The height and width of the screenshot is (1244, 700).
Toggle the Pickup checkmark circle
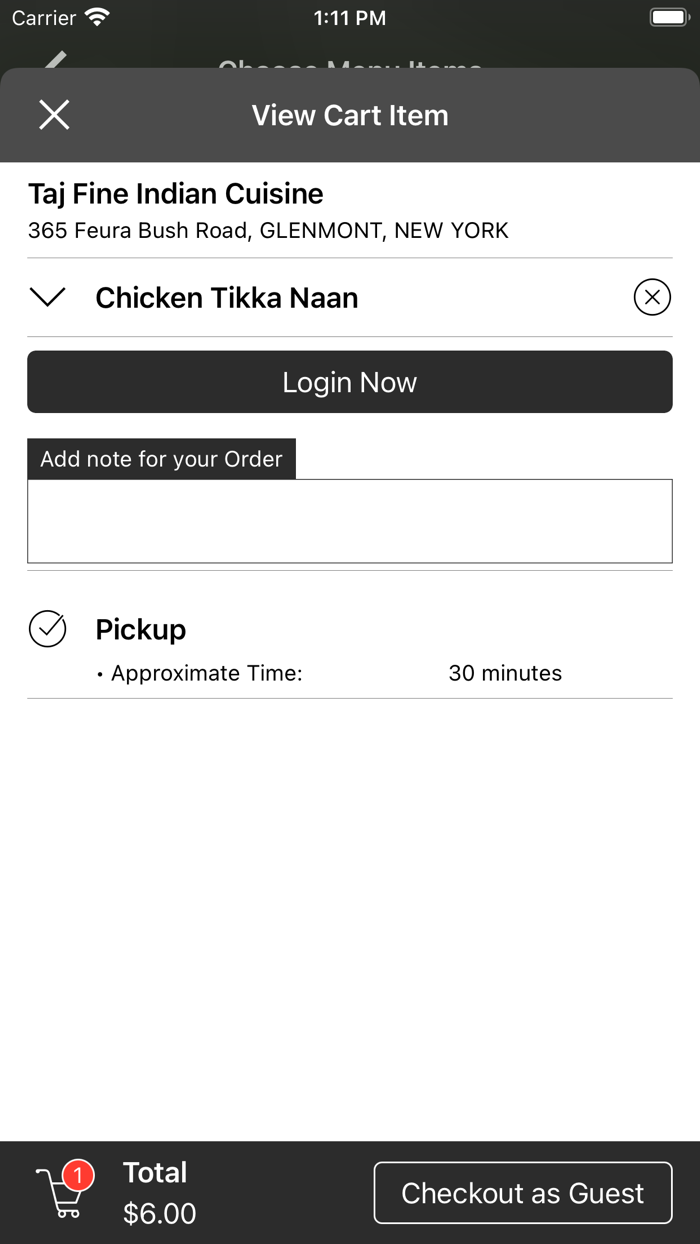(47, 629)
